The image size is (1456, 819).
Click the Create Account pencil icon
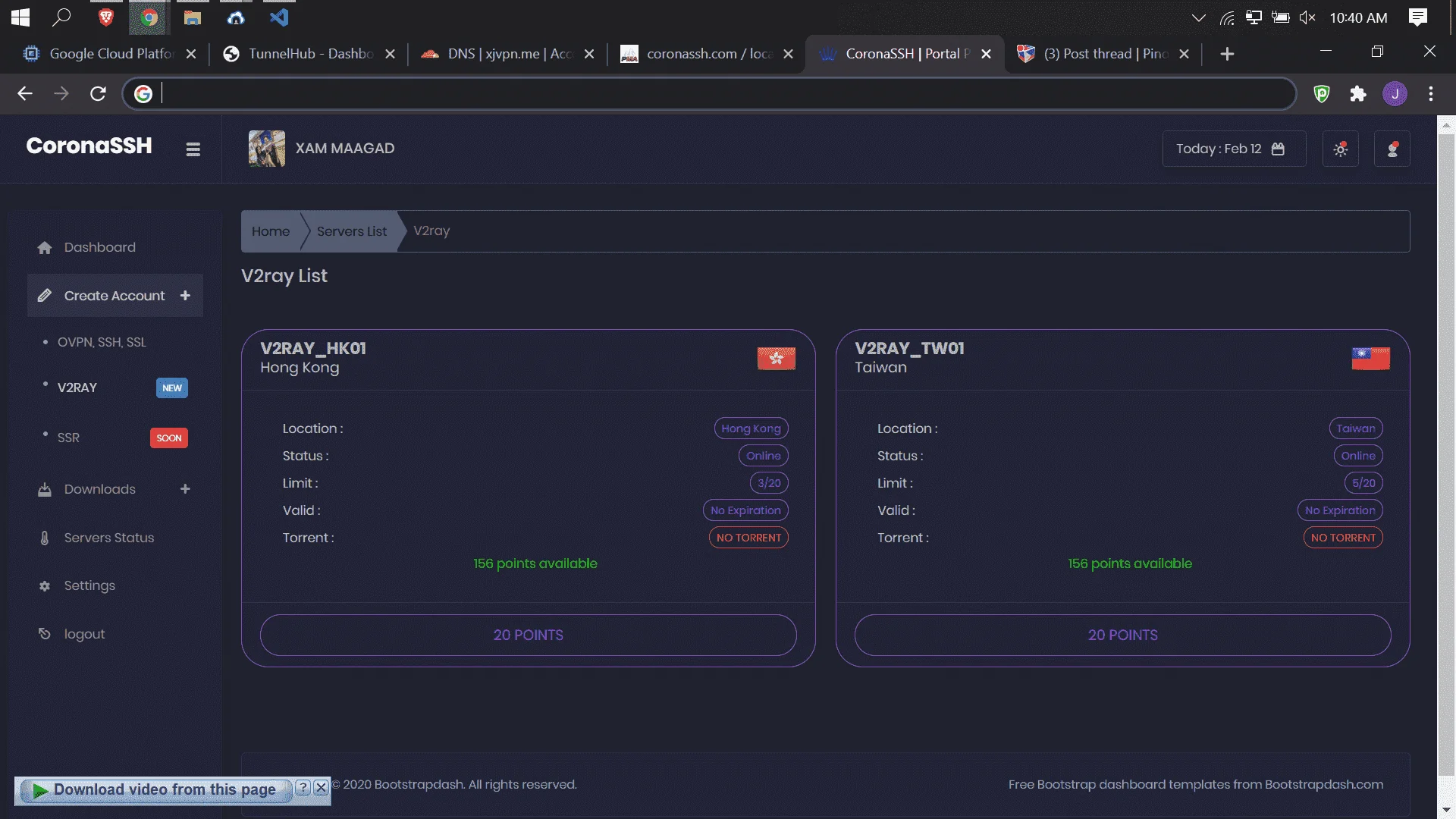[x=45, y=296]
